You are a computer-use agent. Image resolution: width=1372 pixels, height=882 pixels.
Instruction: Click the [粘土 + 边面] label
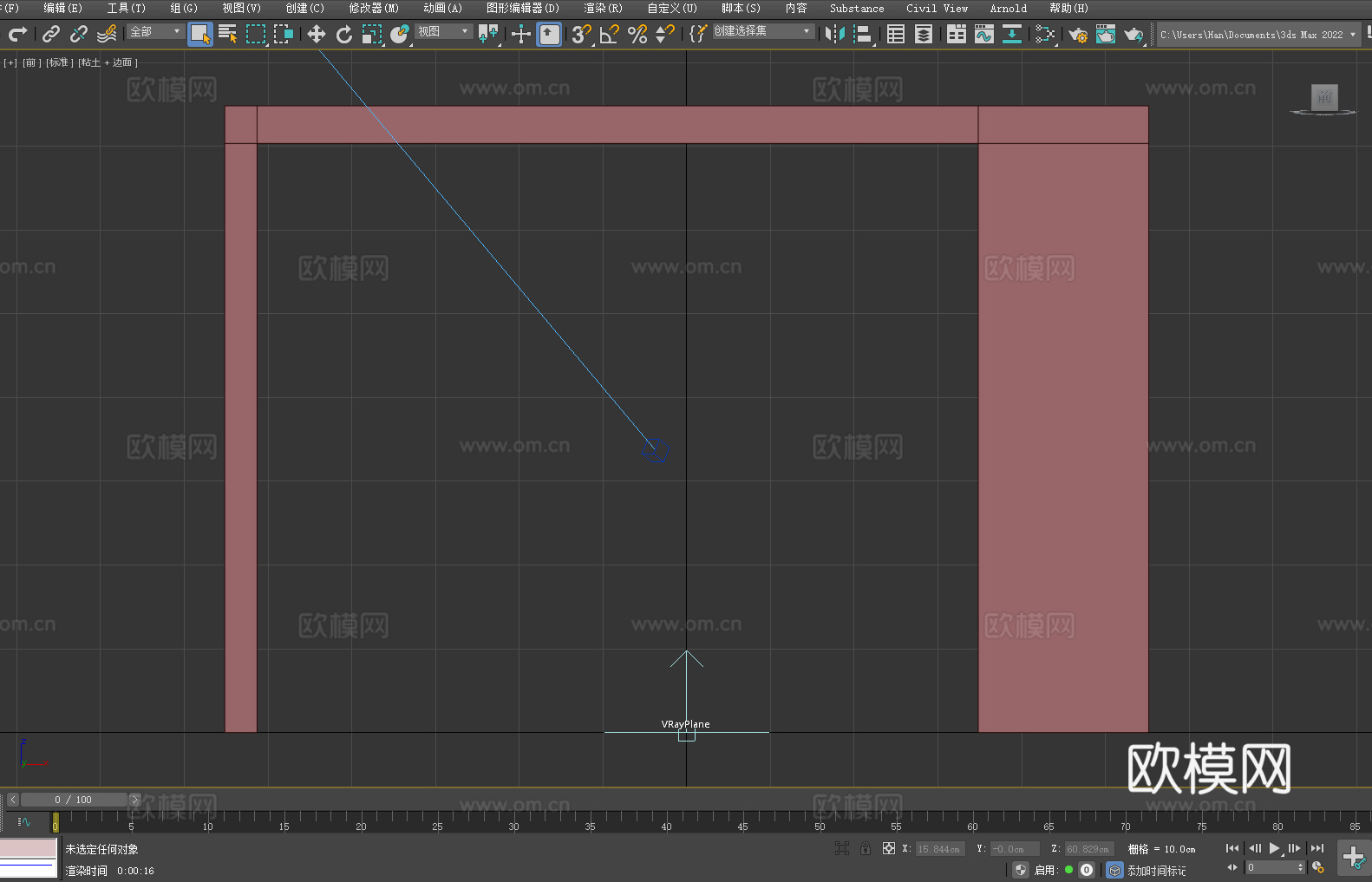click(108, 62)
